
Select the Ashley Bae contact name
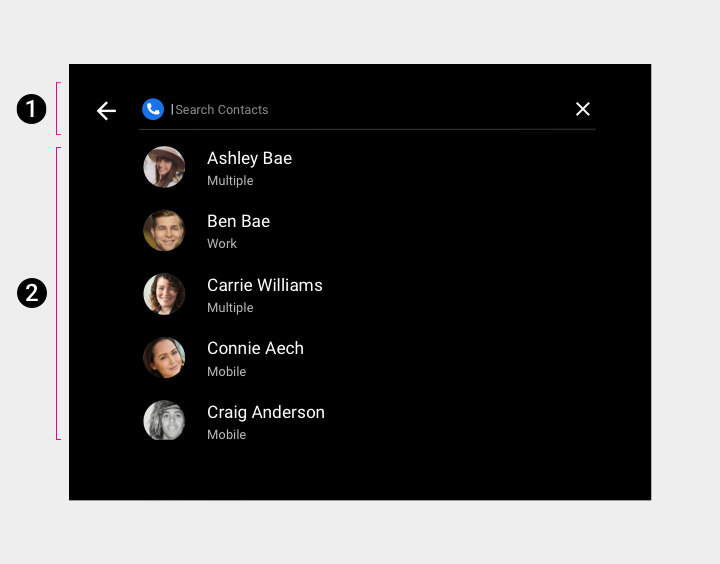point(249,158)
